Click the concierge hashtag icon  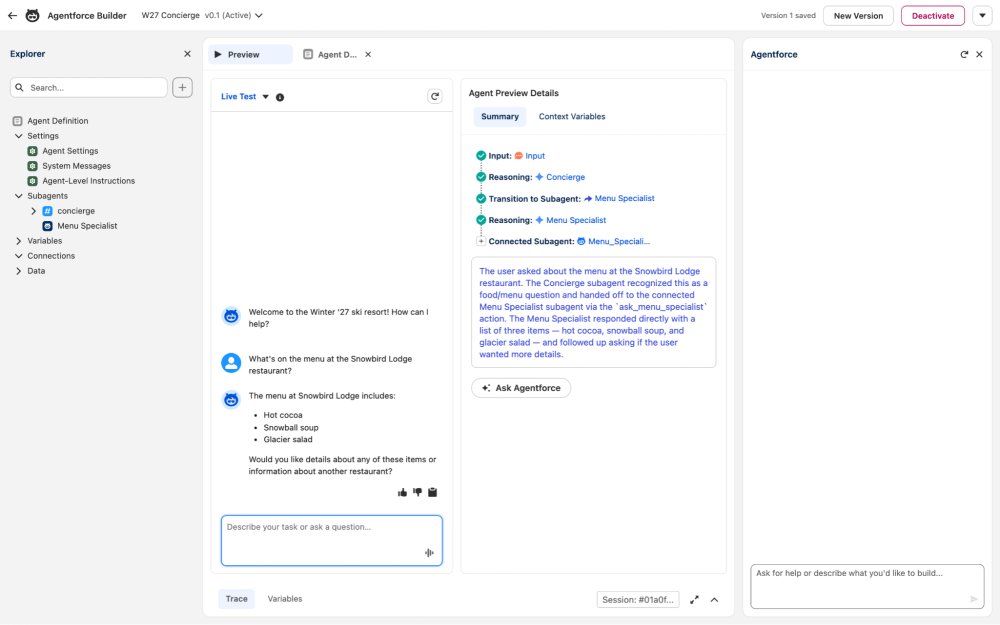tap(47, 211)
